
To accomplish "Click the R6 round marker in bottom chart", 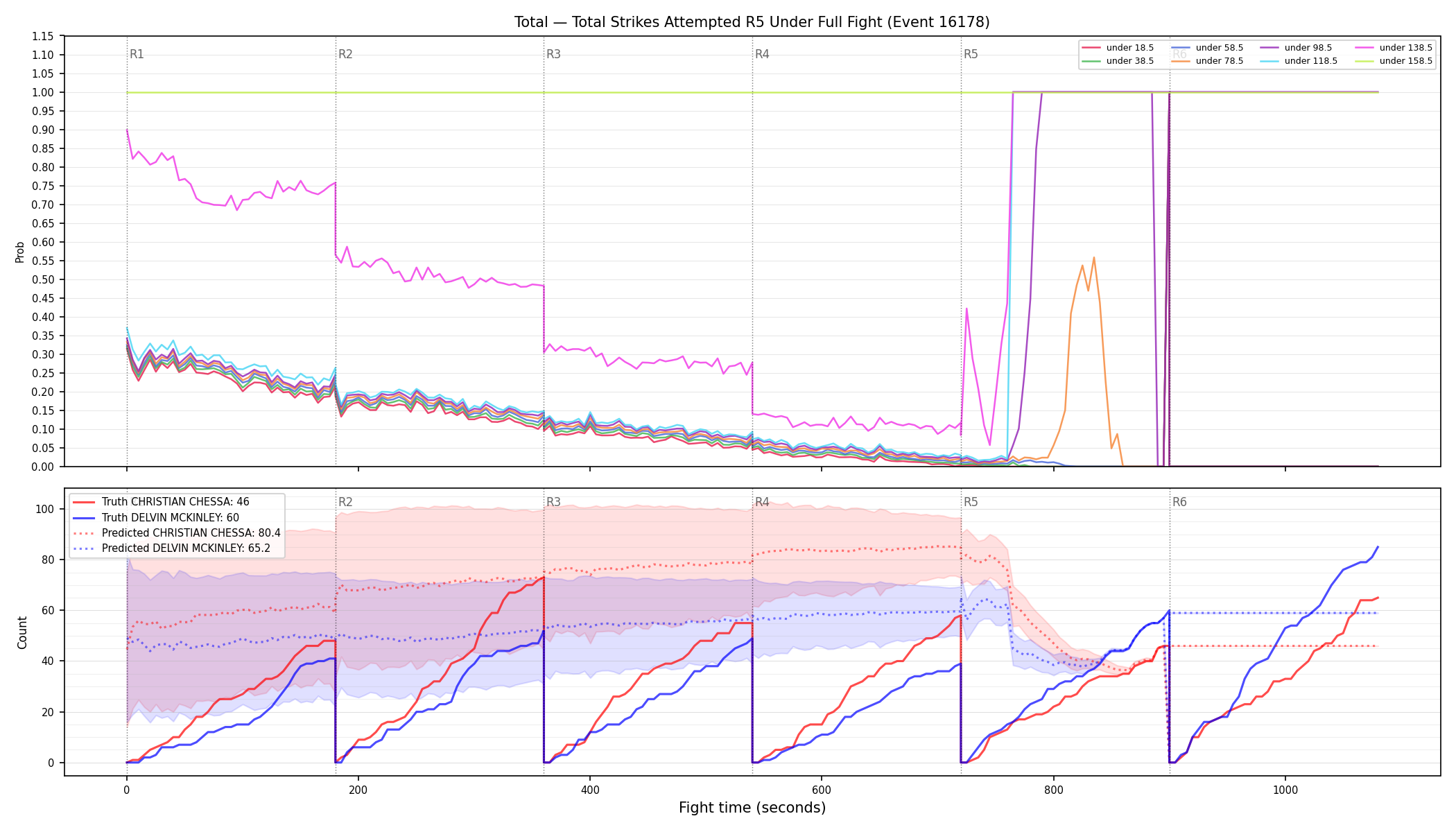I will (1179, 502).
